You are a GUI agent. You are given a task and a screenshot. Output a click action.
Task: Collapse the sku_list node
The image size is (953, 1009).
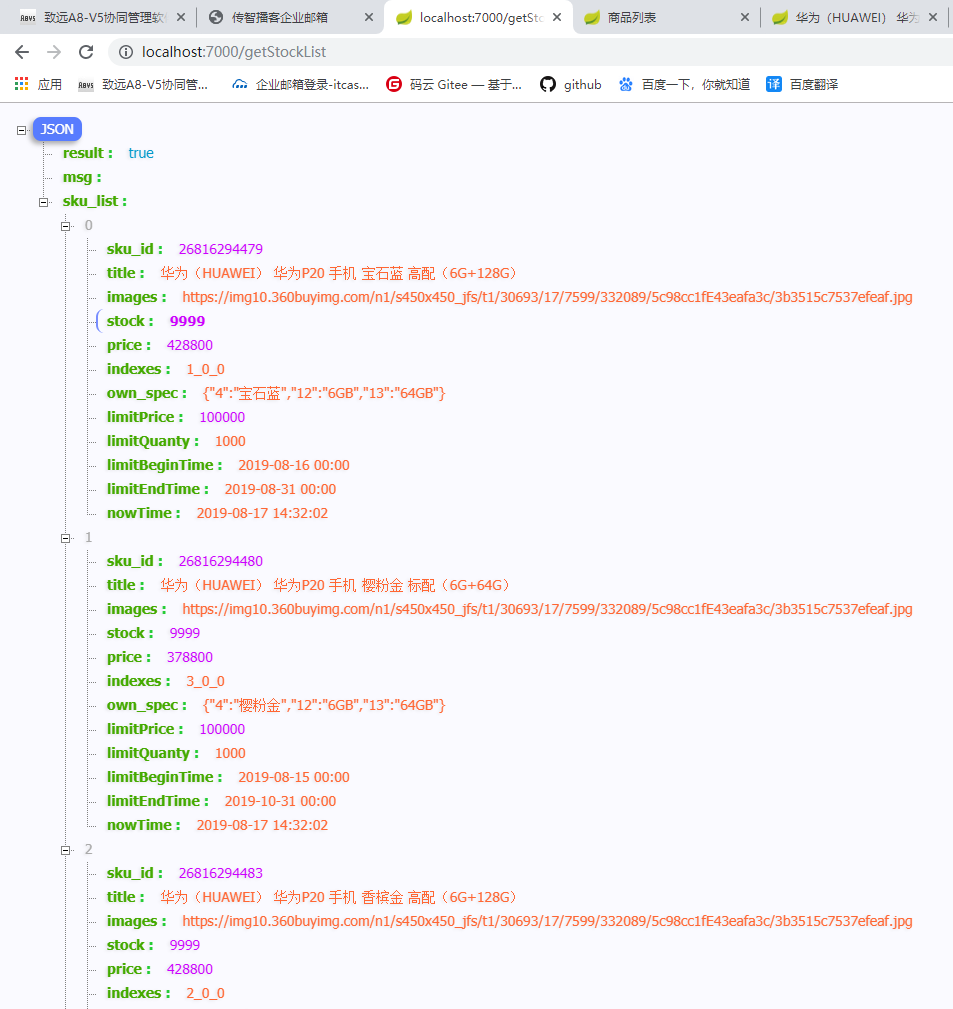[43, 202]
